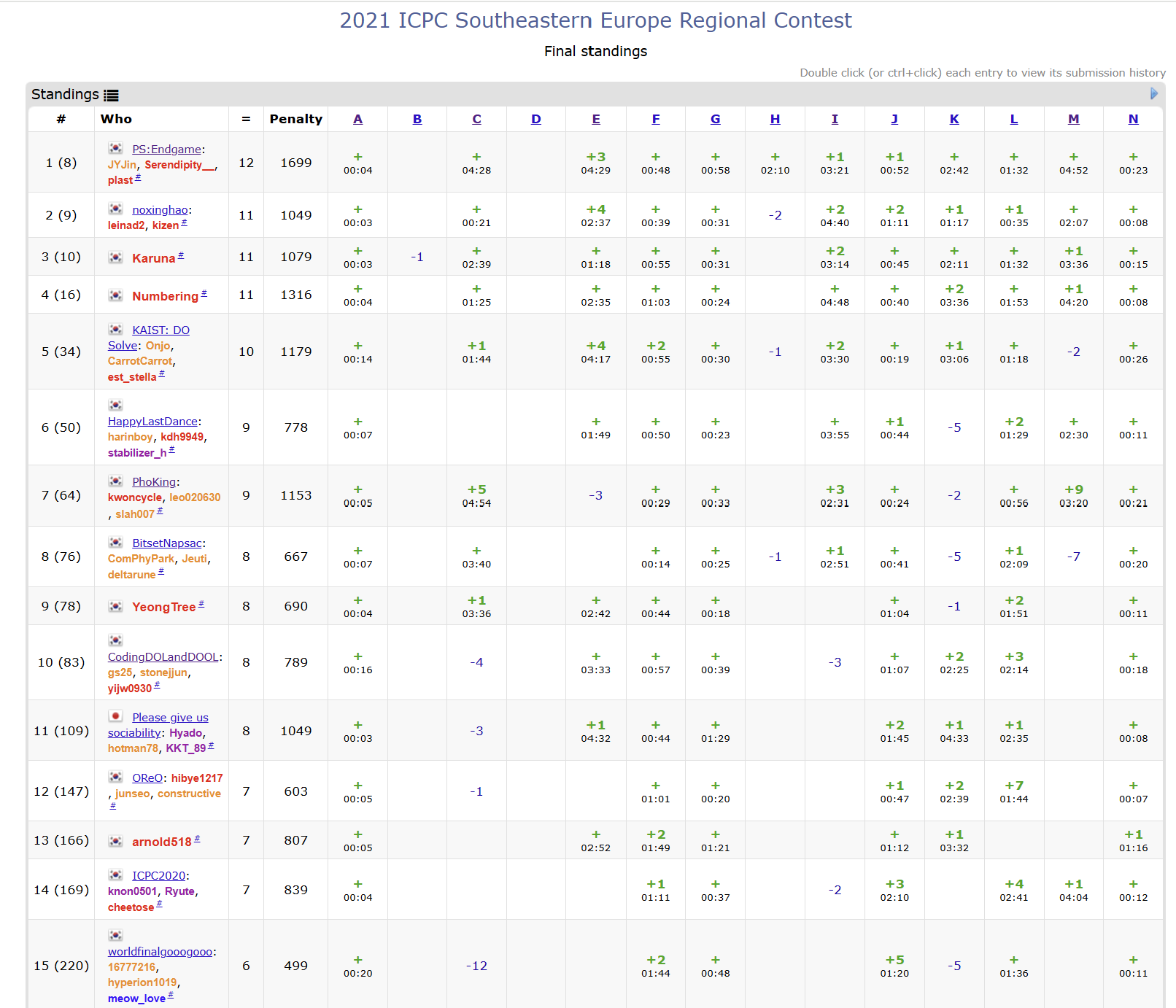
Task: Open problem B column link
Action: [x=417, y=119]
